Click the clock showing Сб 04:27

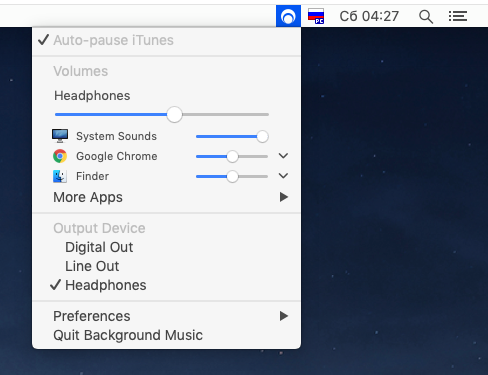click(369, 16)
